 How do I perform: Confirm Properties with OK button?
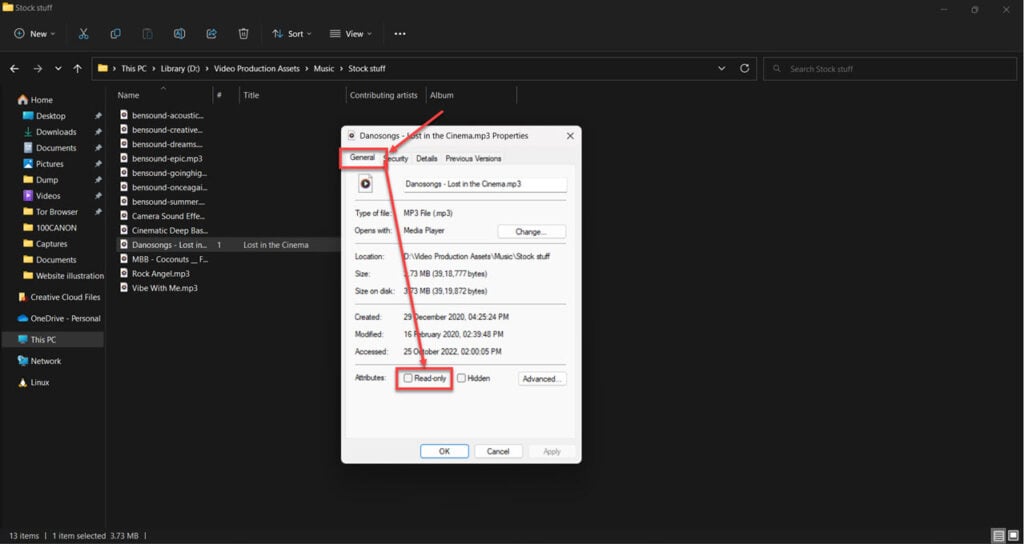click(444, 451)
